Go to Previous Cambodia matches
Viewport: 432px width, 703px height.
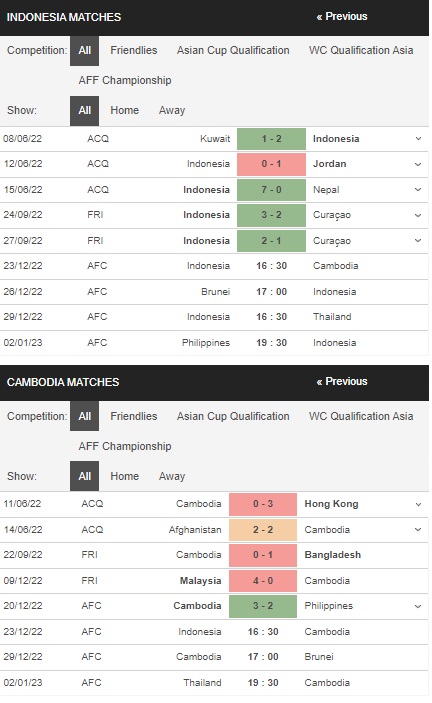click(x=342, y=382)
